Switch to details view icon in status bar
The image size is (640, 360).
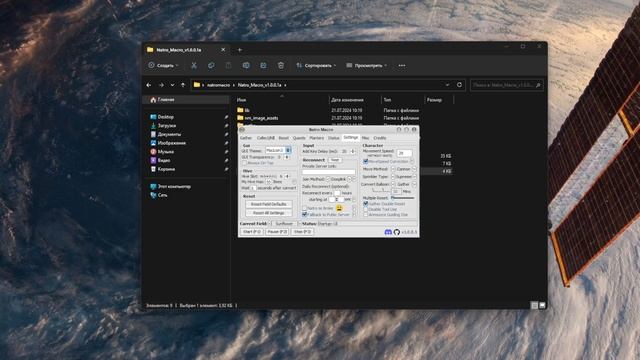pos(534,305)
